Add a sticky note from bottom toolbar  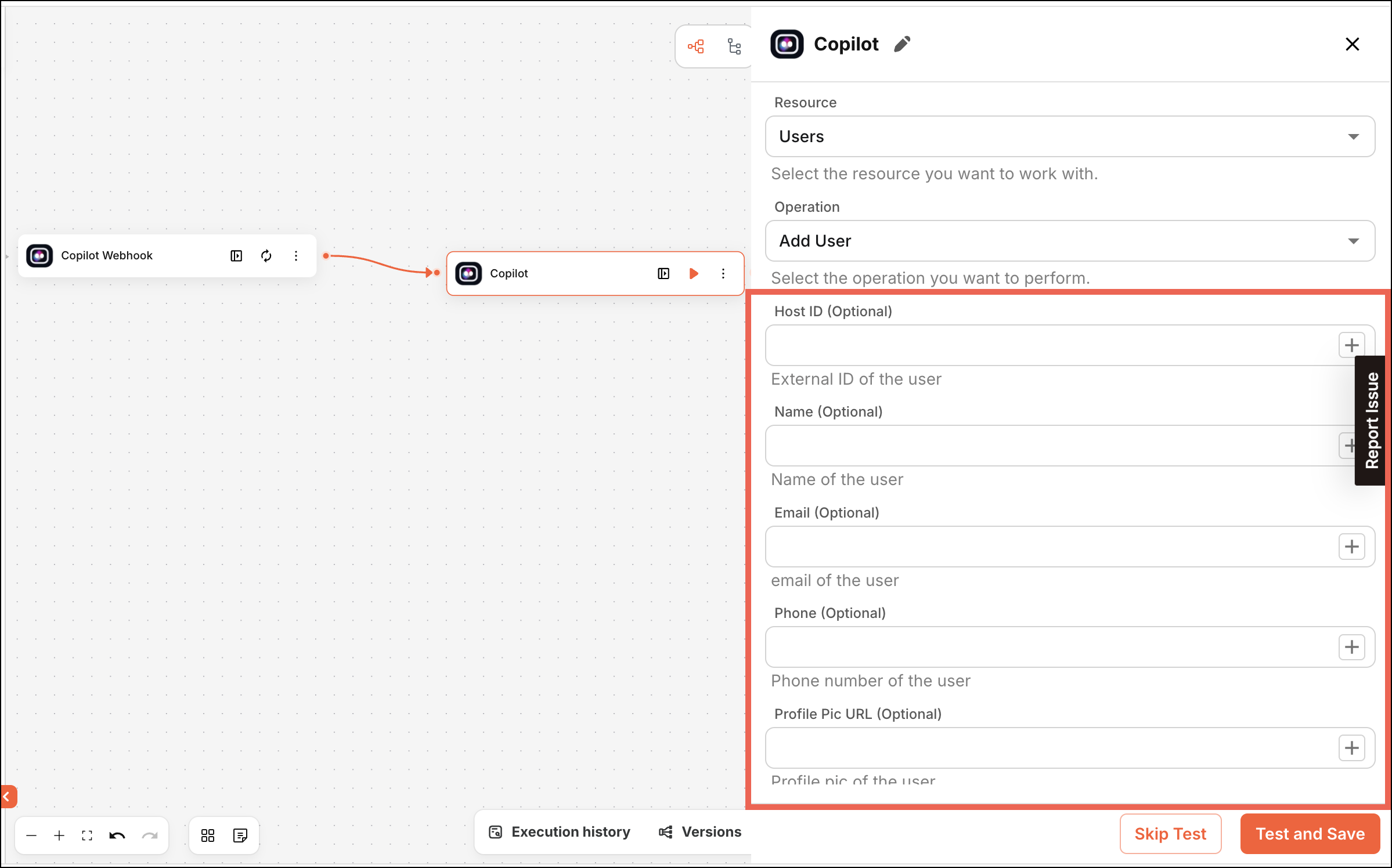click(x=240, y=836)
